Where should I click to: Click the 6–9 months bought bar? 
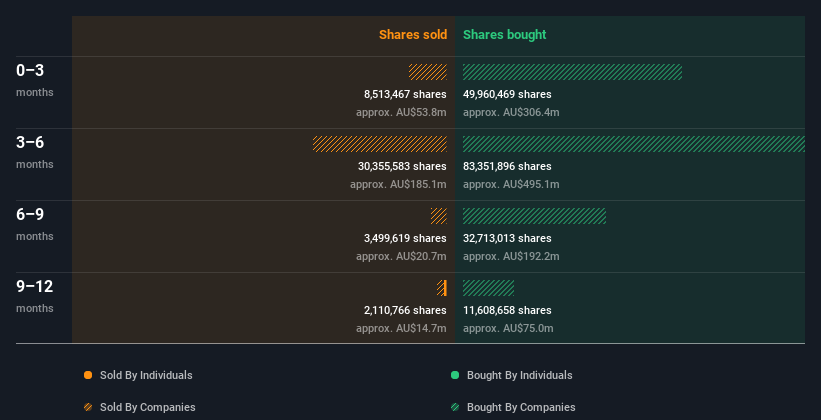tap(534, 216)
